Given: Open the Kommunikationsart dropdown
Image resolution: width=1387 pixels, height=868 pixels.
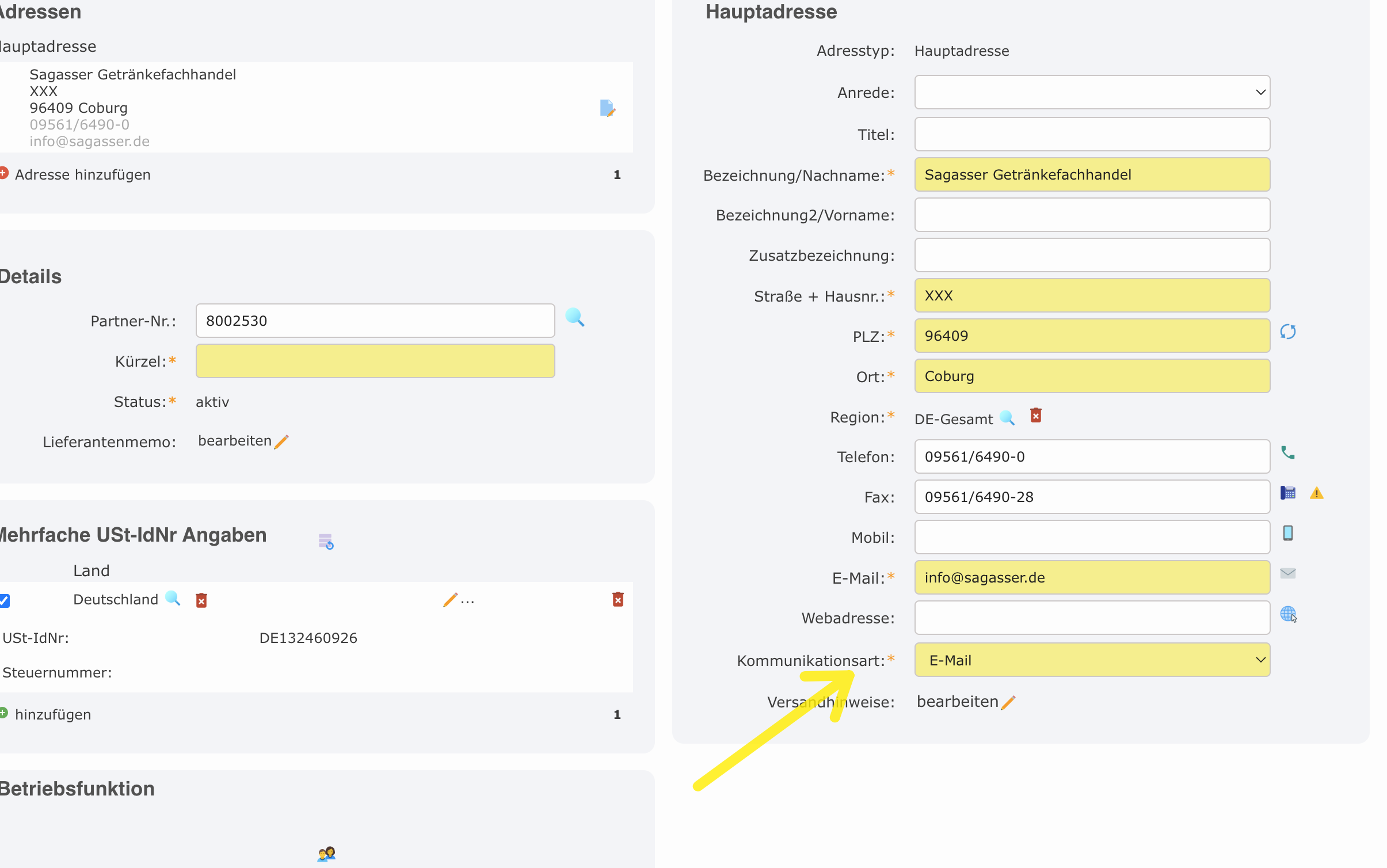Looking at the screenshot, I should (1092, 660).
